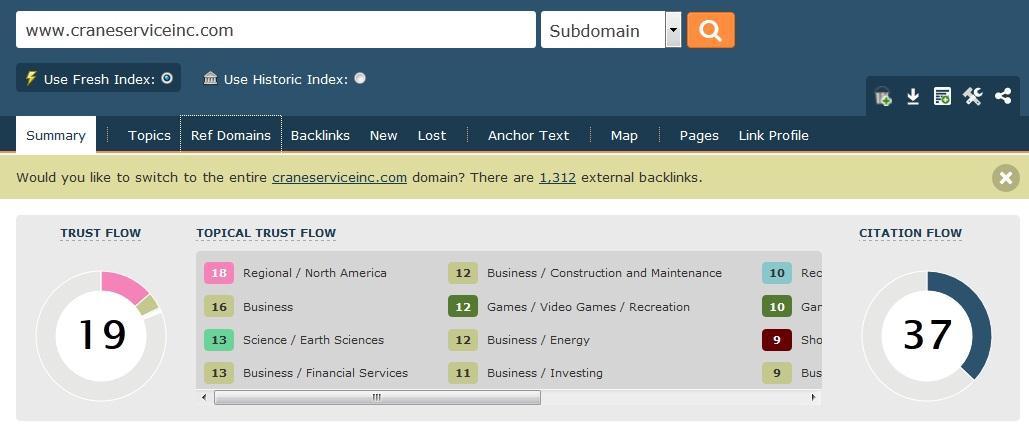
Task: Open the Map tab
Action: tap(624, 136)
